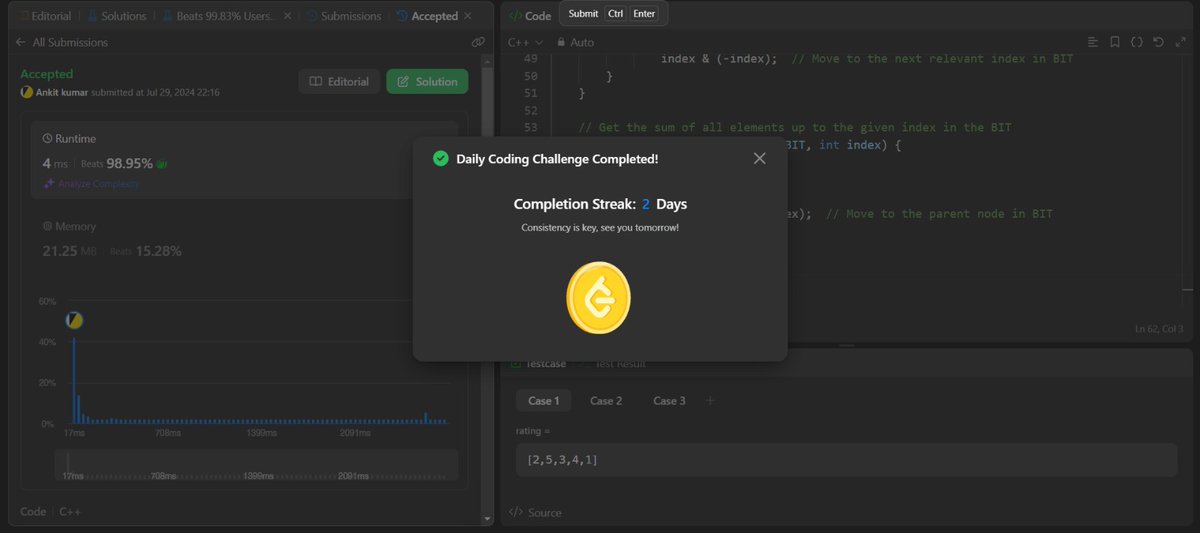Click the green Solution button
The height and width of the screenshot is (533, 1200).
[x=427, y=81]
